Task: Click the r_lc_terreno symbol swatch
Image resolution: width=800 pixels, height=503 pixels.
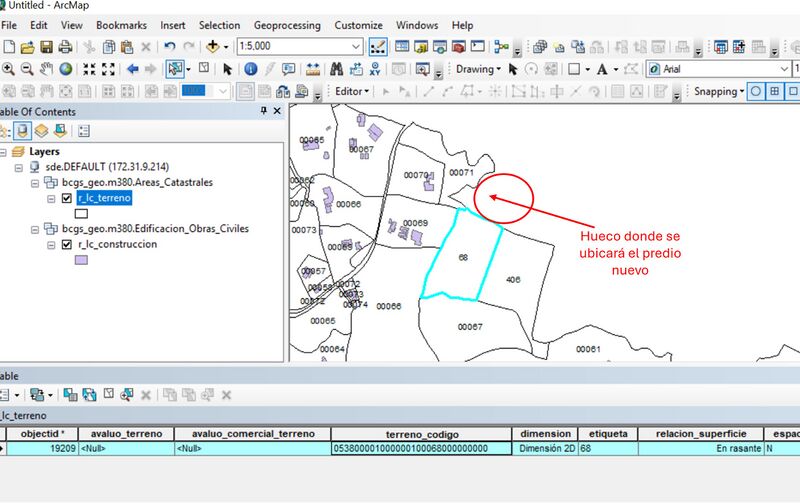Action: coord(81,213)
